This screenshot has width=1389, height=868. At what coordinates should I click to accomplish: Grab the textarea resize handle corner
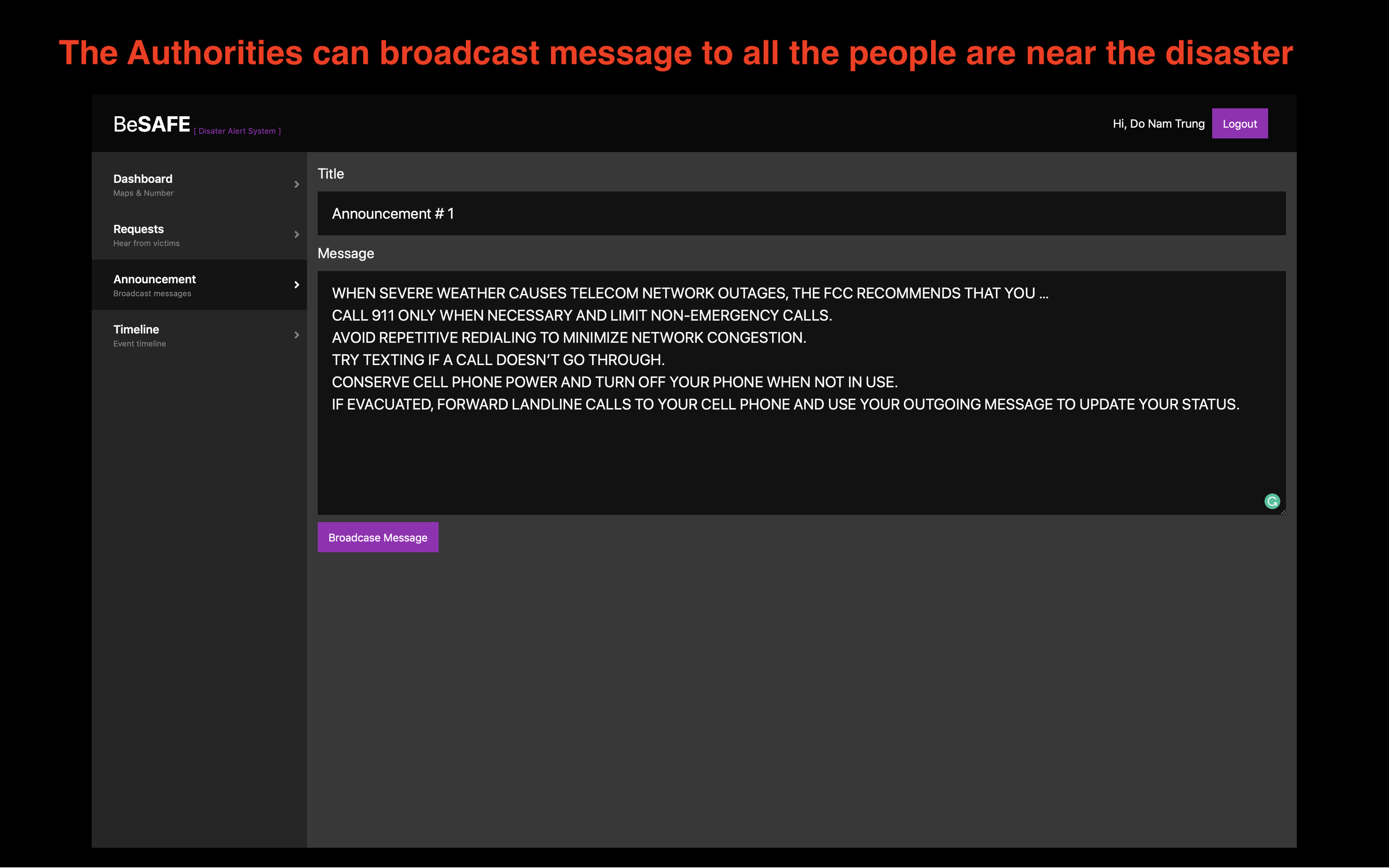(1283, 512)
